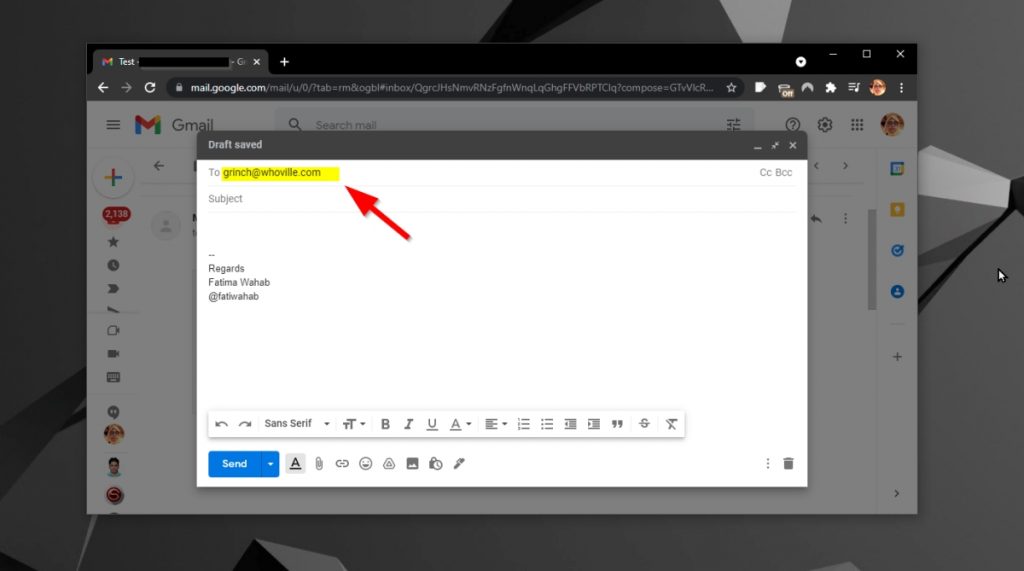
Task: Expand compose window to full screen
Action: pos(775,145)
